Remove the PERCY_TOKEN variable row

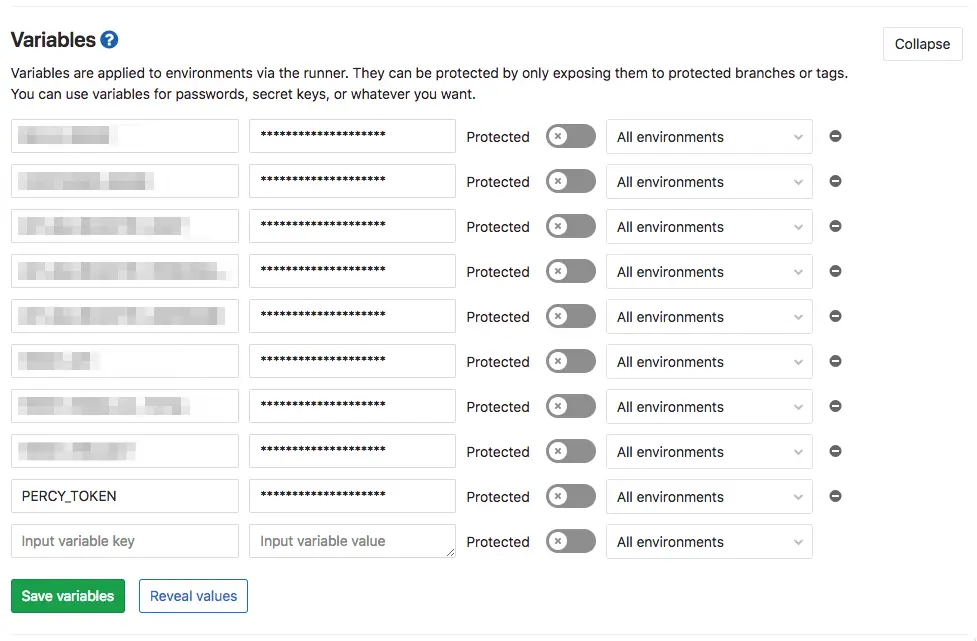pos(835,496)
